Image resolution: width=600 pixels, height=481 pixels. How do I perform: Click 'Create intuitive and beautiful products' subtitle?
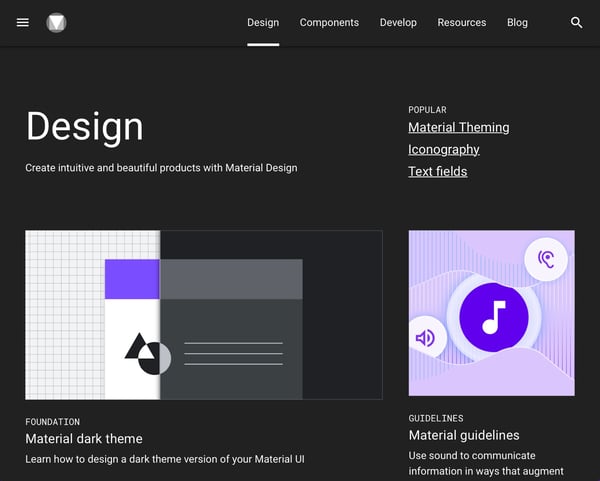point(161,168)
